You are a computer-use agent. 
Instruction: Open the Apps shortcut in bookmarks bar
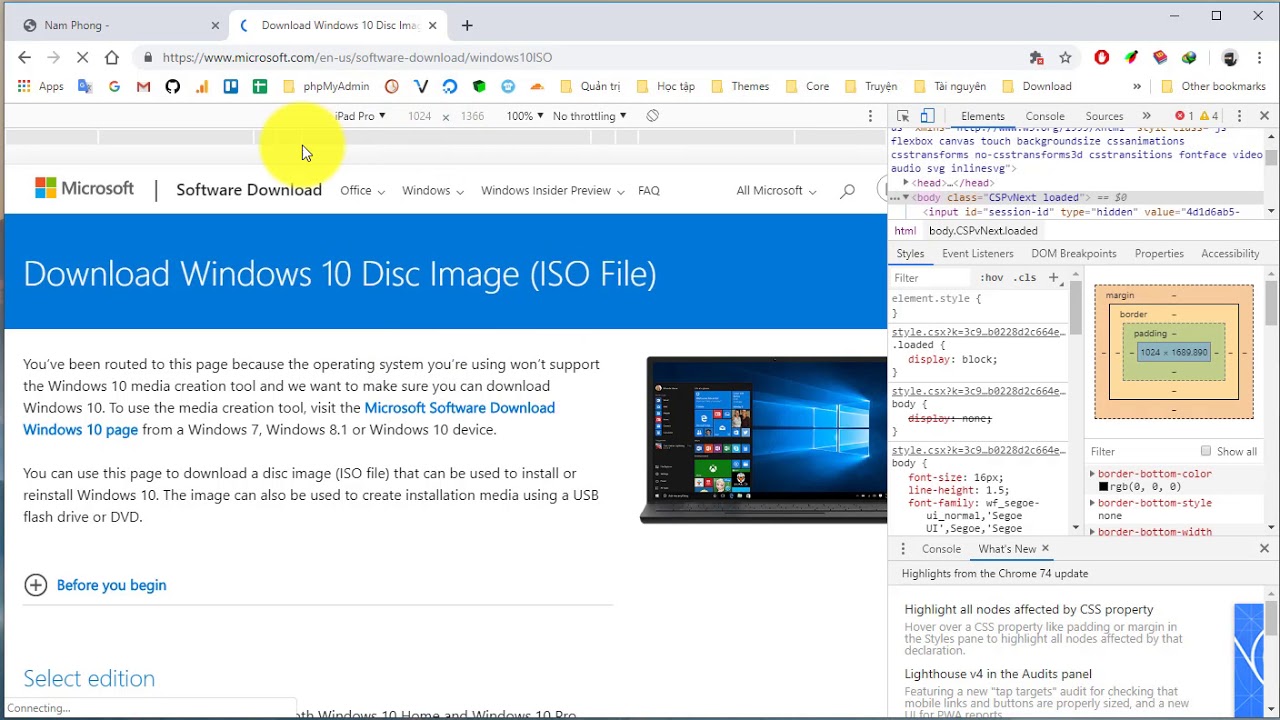[x=40, y=86]
